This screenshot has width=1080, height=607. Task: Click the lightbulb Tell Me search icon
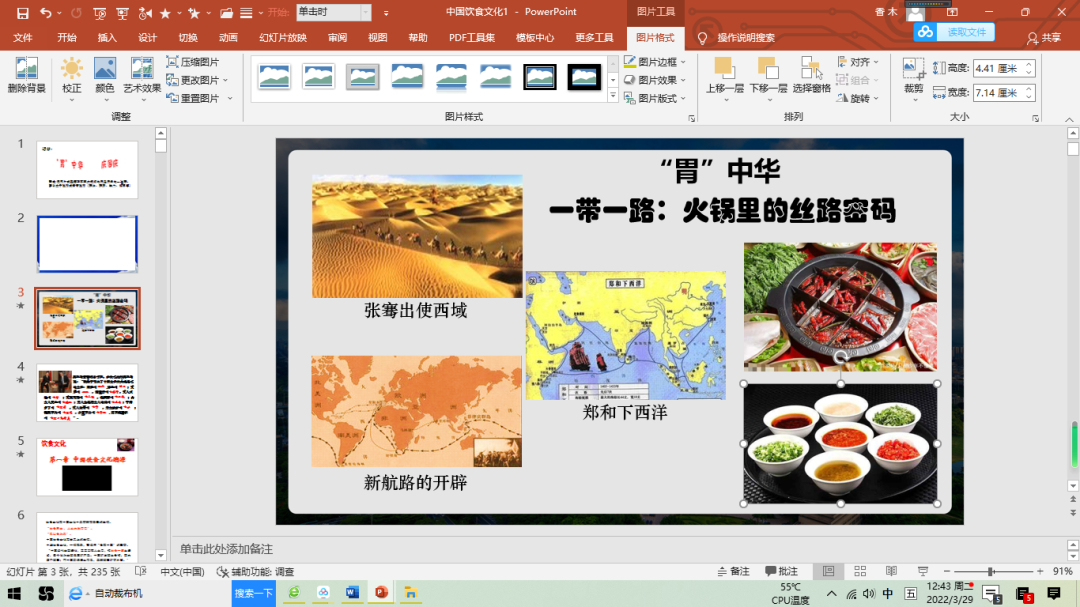point(702,38)
